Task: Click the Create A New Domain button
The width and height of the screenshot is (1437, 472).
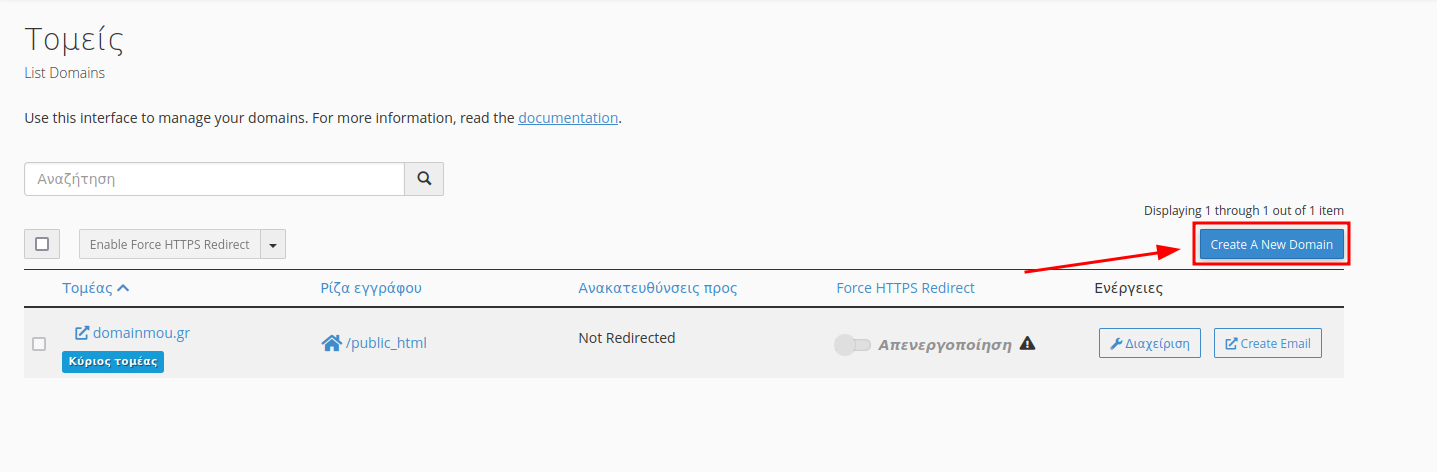Action: (1271, 244)
